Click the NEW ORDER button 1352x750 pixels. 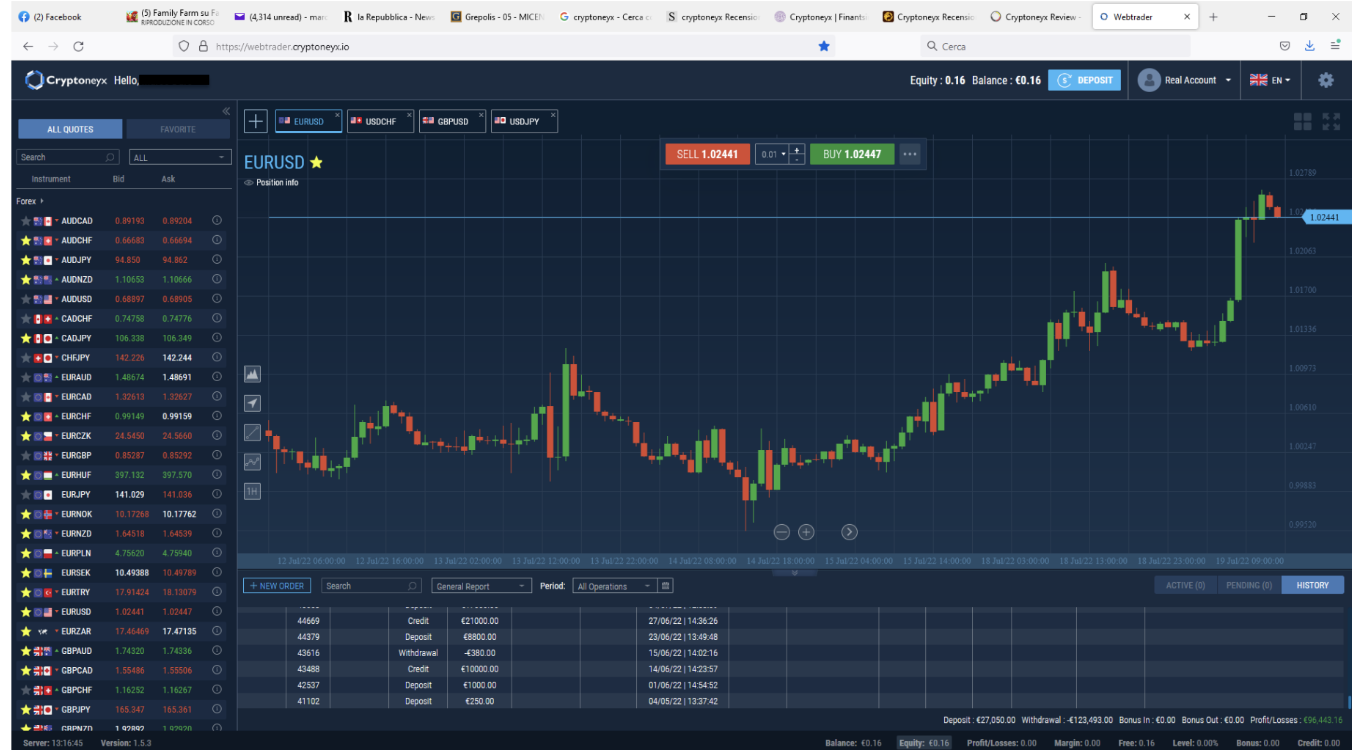[x=278, y=585]
